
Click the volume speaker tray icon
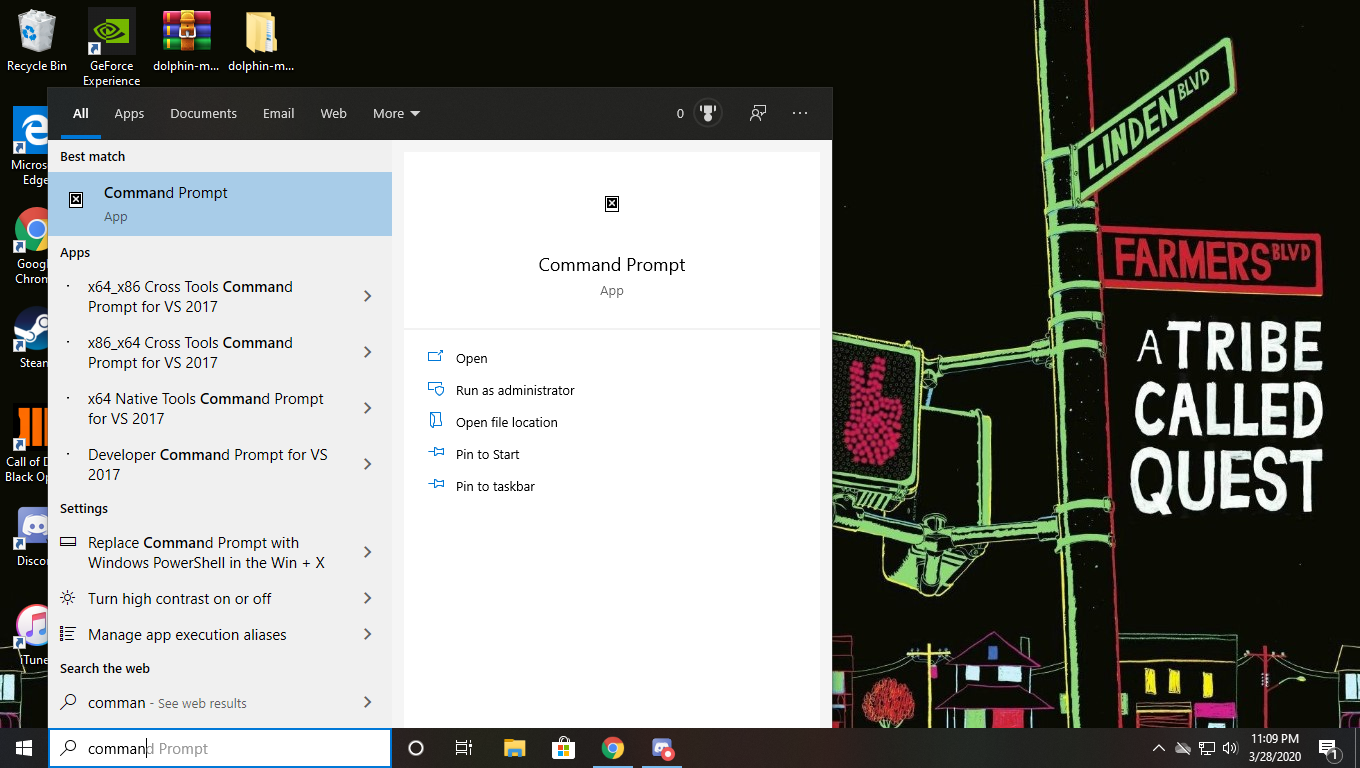pyautogui.click(x=1230, y=748)
